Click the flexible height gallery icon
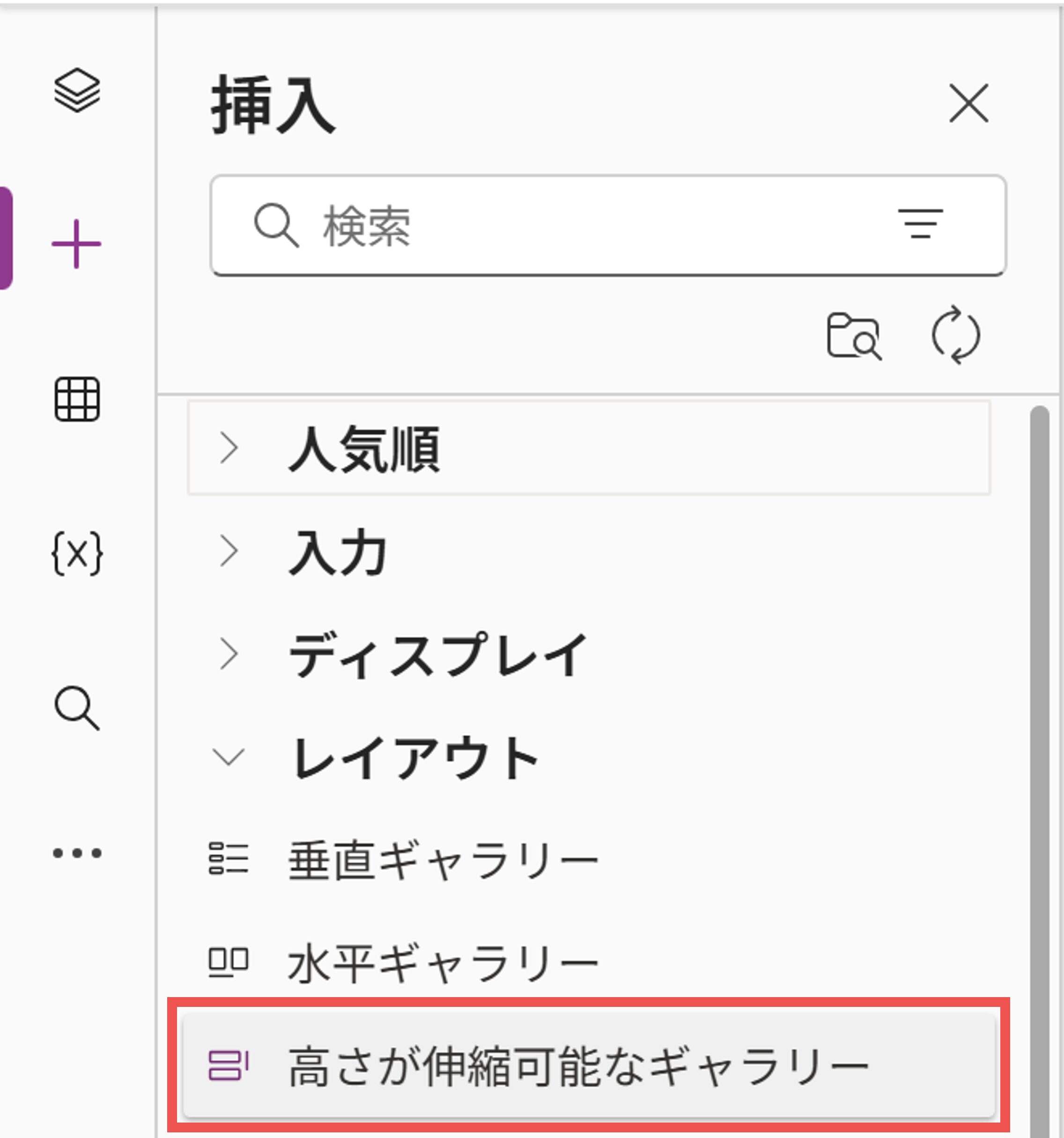 (229, 1065)
